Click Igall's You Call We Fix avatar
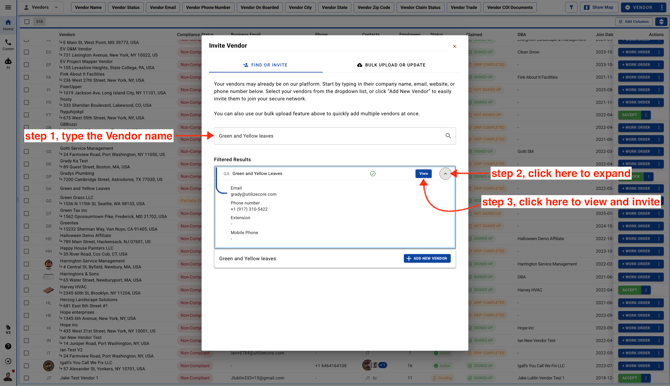670x386 pixels. 48,365
